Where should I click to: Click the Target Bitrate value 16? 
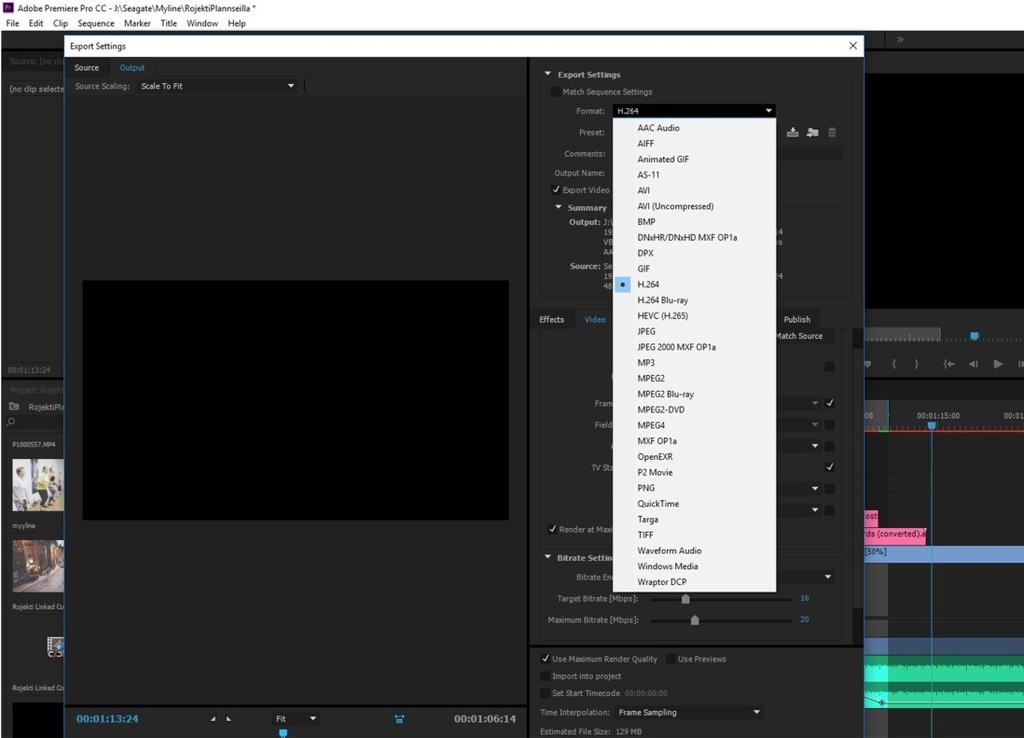pyautogui.click(x=805, y=598)
